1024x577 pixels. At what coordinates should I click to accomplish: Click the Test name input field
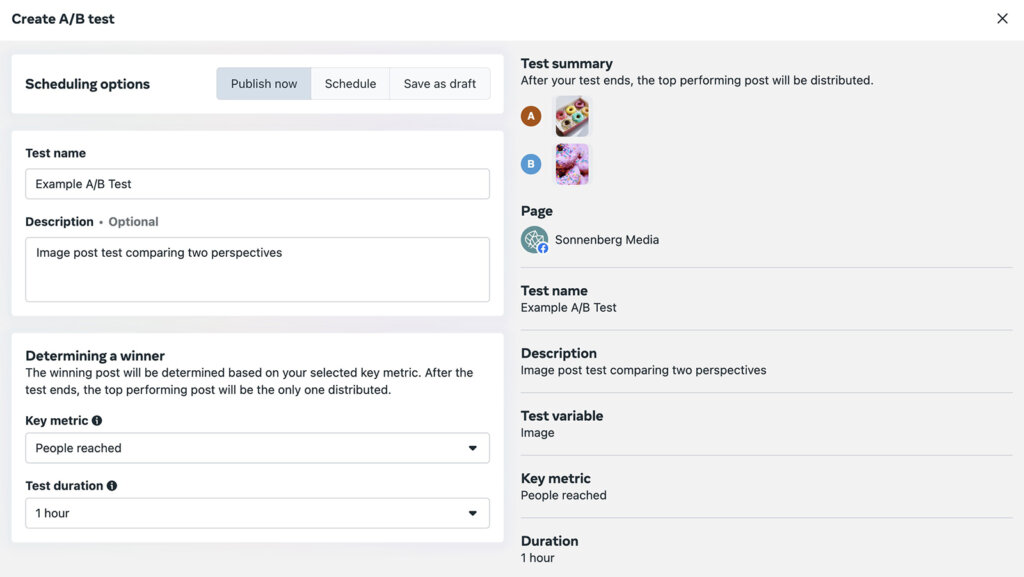(257, 184)
